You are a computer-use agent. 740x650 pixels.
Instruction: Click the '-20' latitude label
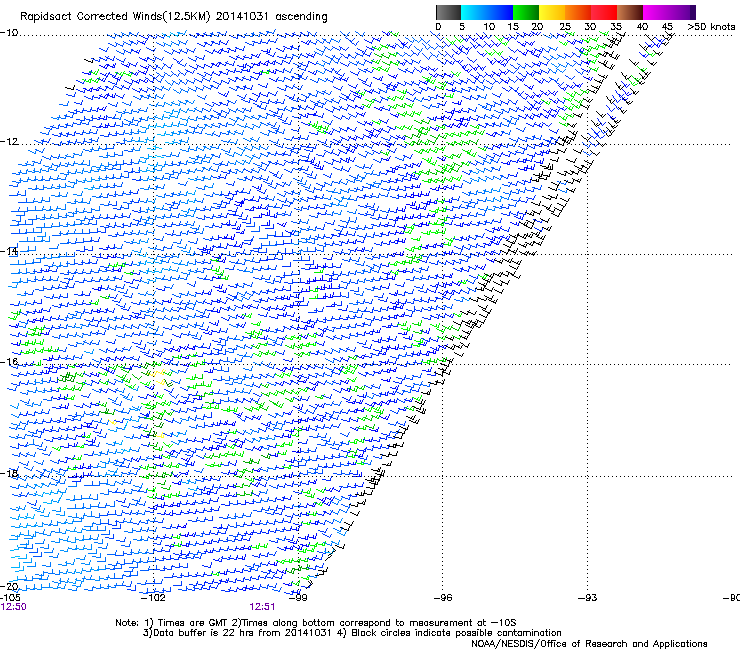[x=10, y=586]
